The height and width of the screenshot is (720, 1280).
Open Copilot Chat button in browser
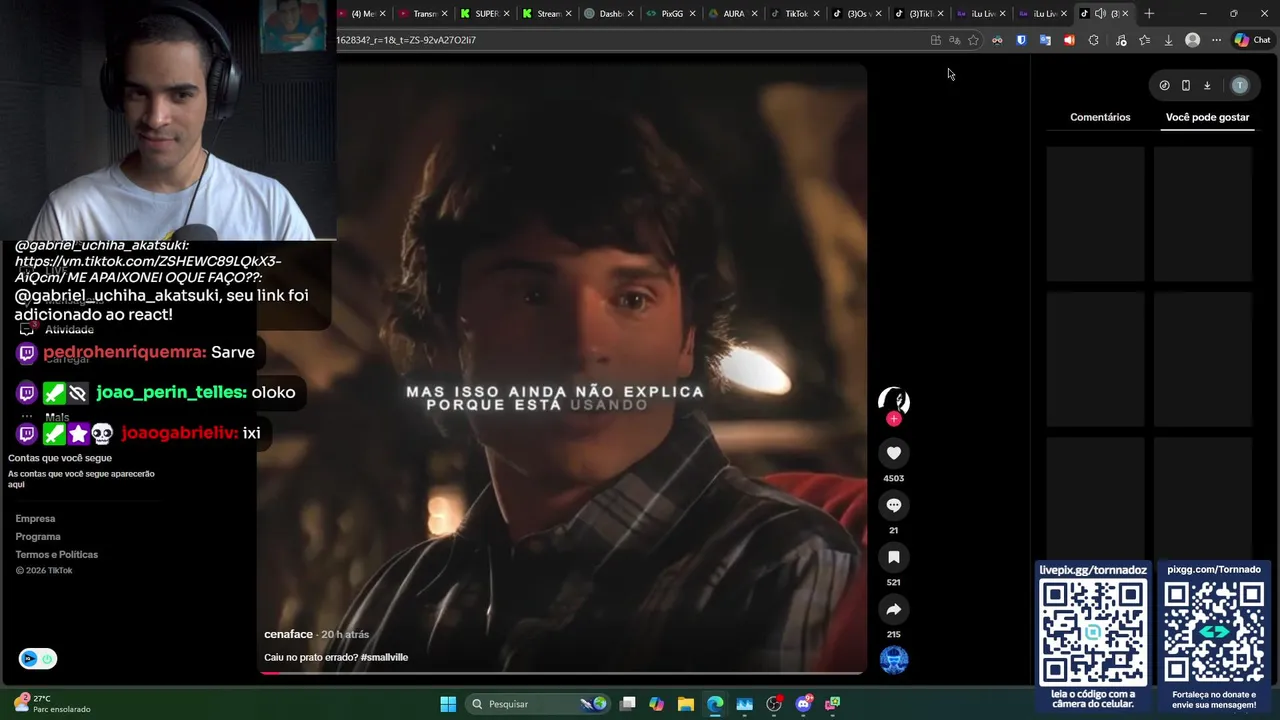[x=1252, y=40]
